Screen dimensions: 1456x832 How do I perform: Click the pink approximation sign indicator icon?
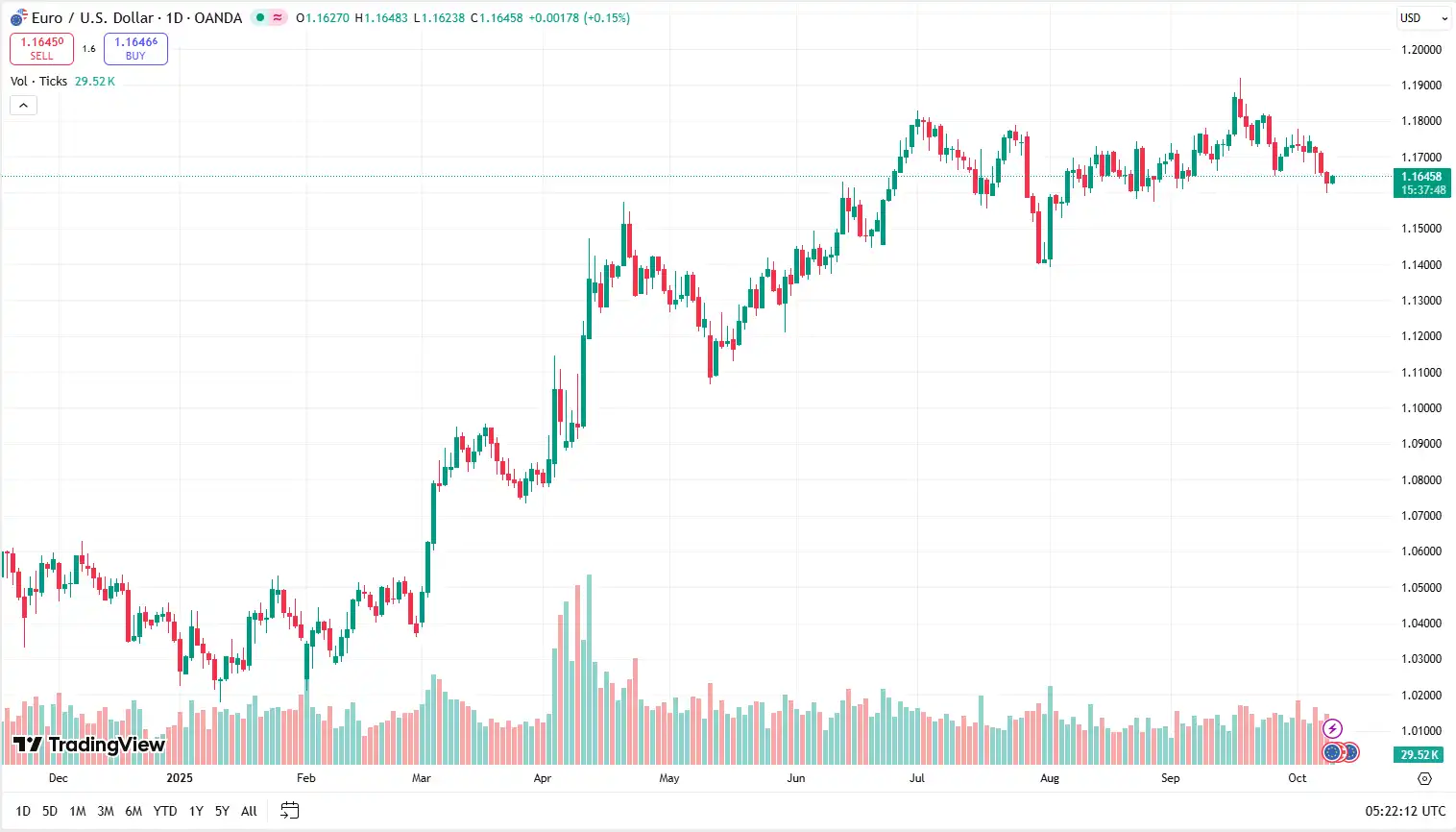[279, 17]
